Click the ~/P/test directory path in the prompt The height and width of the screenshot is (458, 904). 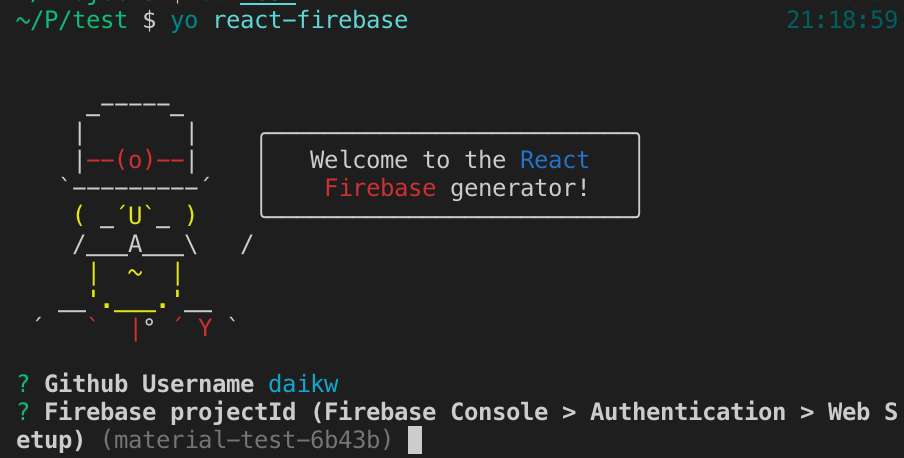coord(72,20)
